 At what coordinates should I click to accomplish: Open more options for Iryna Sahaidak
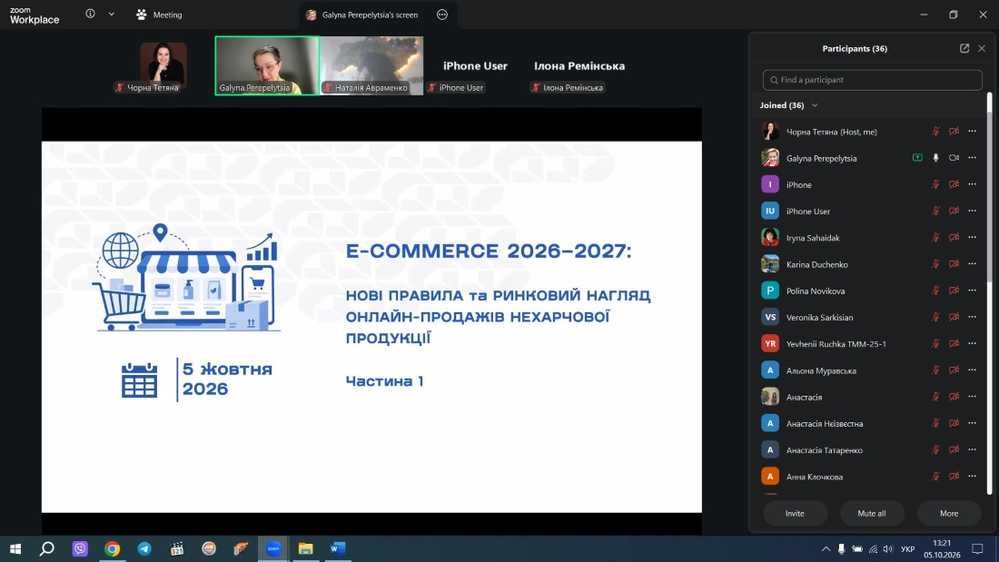click(972, 238)
